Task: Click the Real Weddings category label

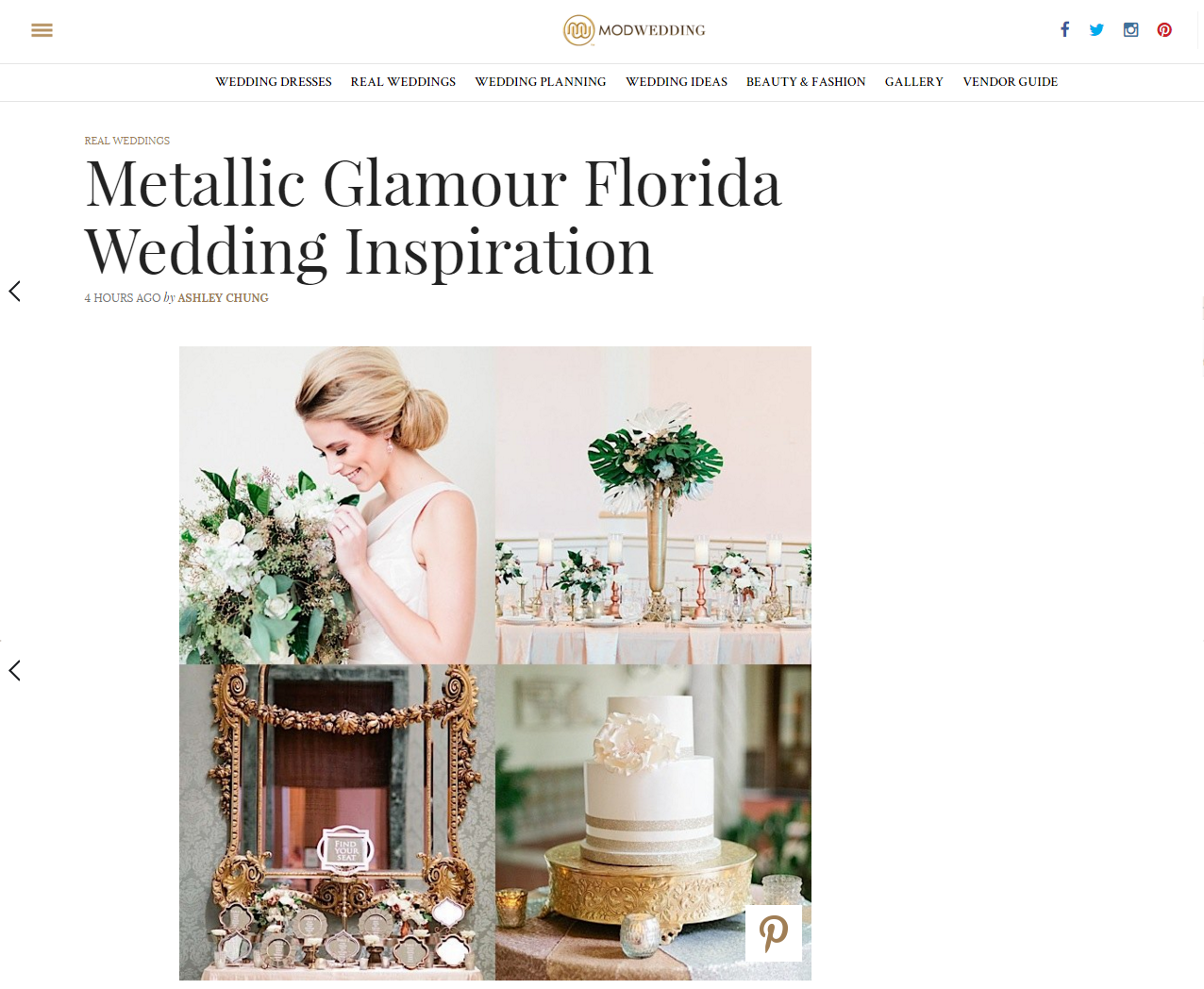Action: click(x=127, y=141)
